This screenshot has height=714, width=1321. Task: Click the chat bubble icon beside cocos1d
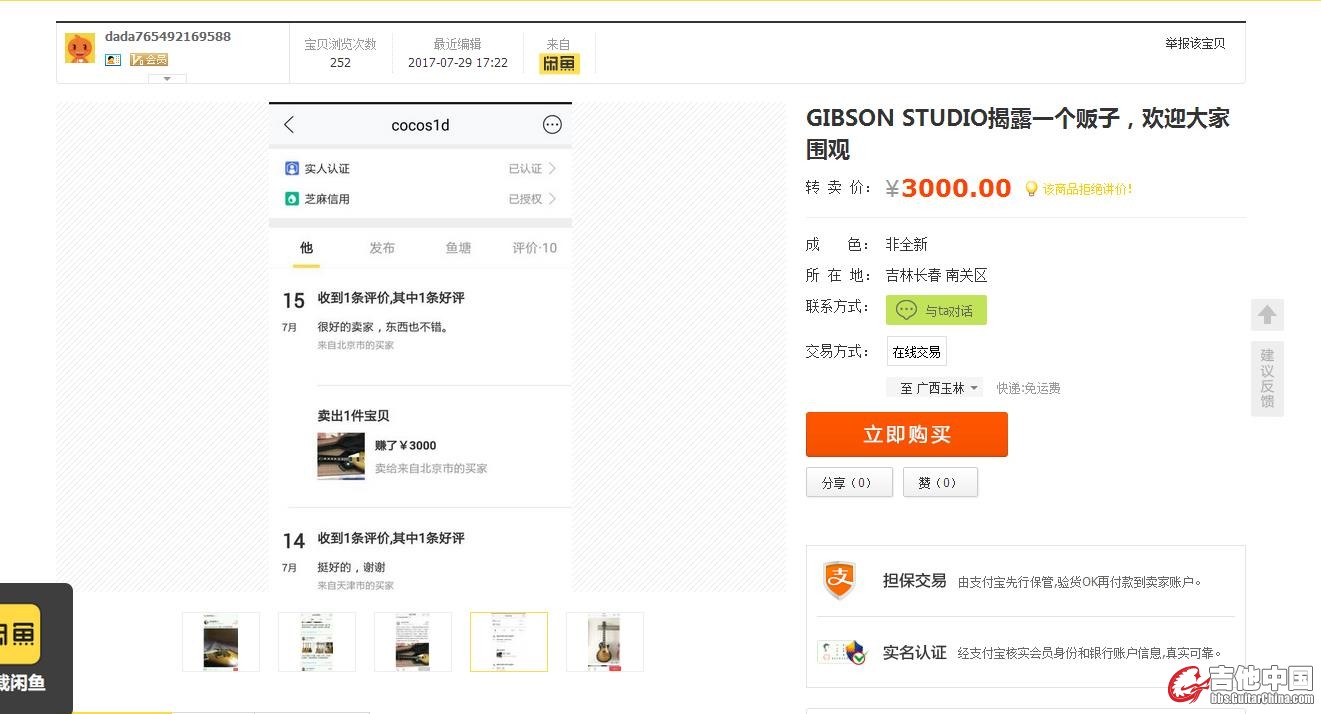[552, 125]
